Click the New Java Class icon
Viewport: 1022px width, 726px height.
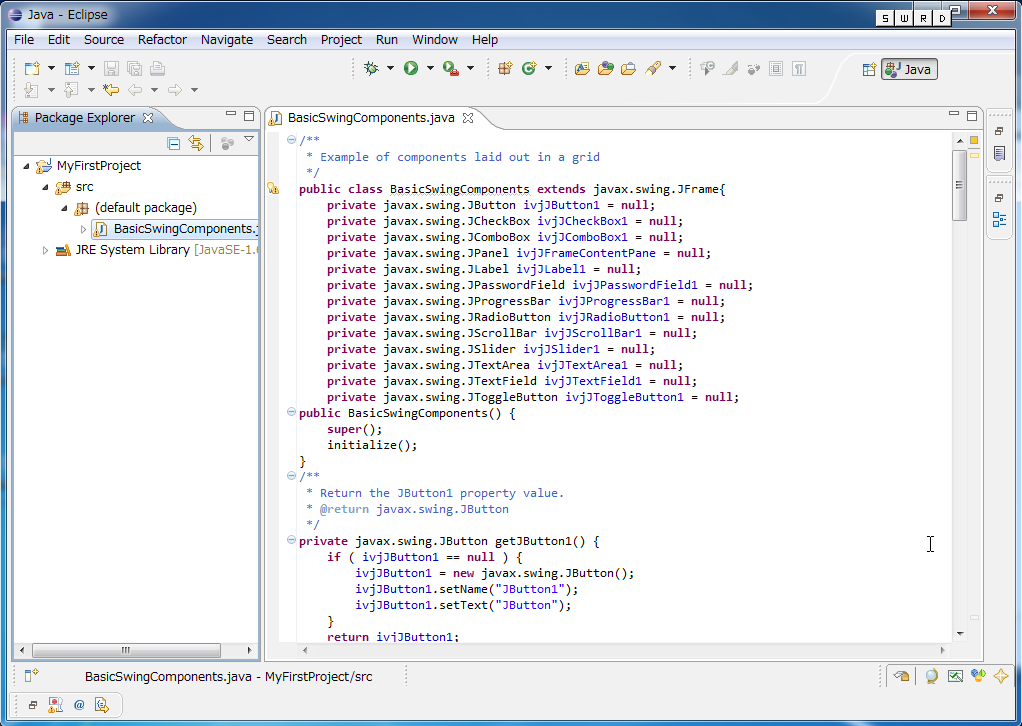point(529,68)
